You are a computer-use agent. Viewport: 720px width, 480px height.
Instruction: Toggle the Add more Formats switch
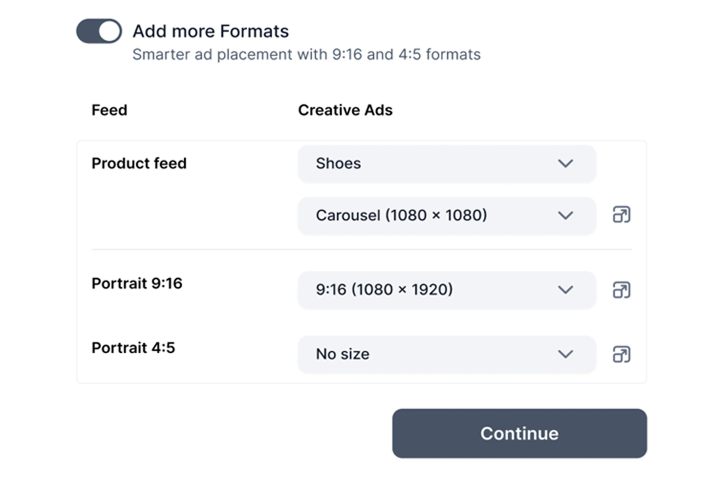(99, 32)
